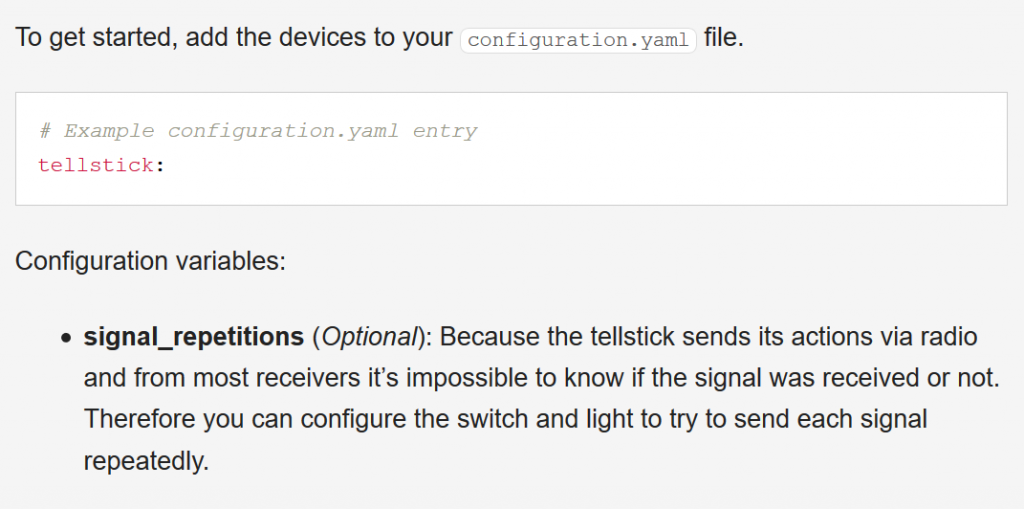Click the inline configuration.yaml code label
1024x509 pixels.
(579, 40)
